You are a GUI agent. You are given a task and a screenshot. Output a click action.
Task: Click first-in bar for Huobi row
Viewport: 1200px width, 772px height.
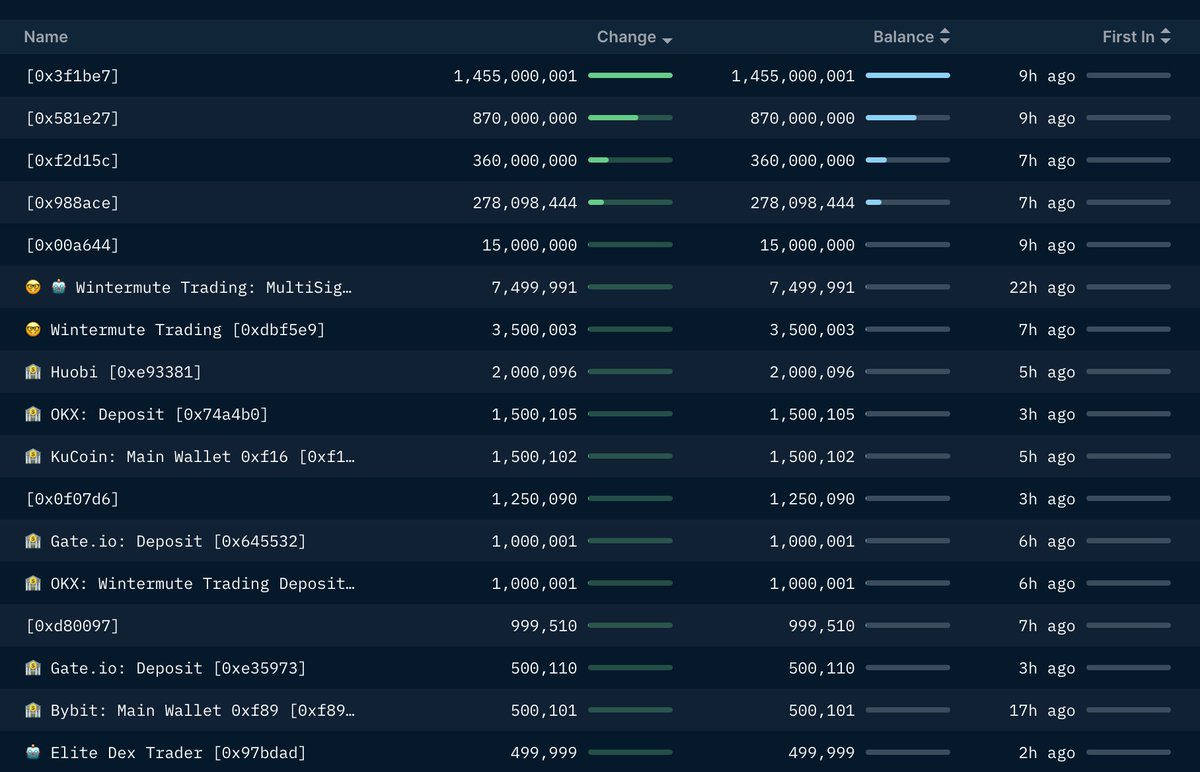1128,371
